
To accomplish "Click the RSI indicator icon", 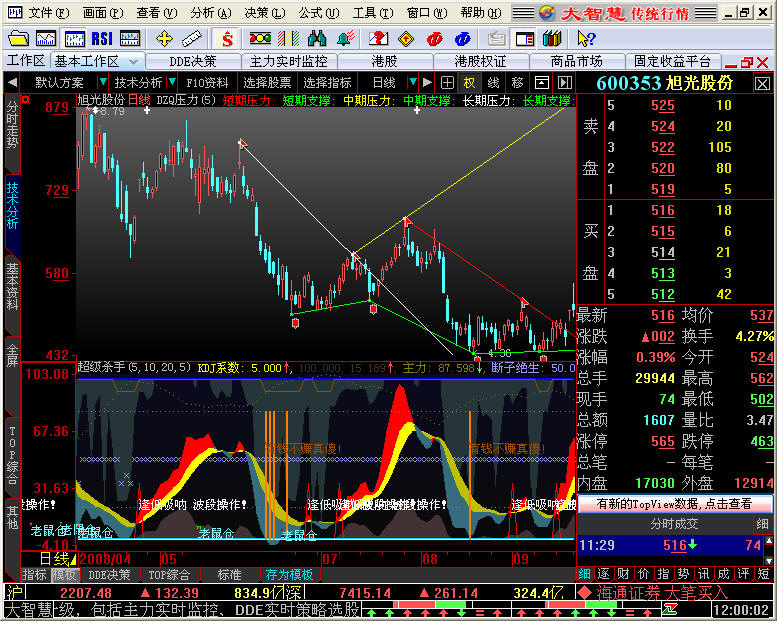I will pos(102,38).
